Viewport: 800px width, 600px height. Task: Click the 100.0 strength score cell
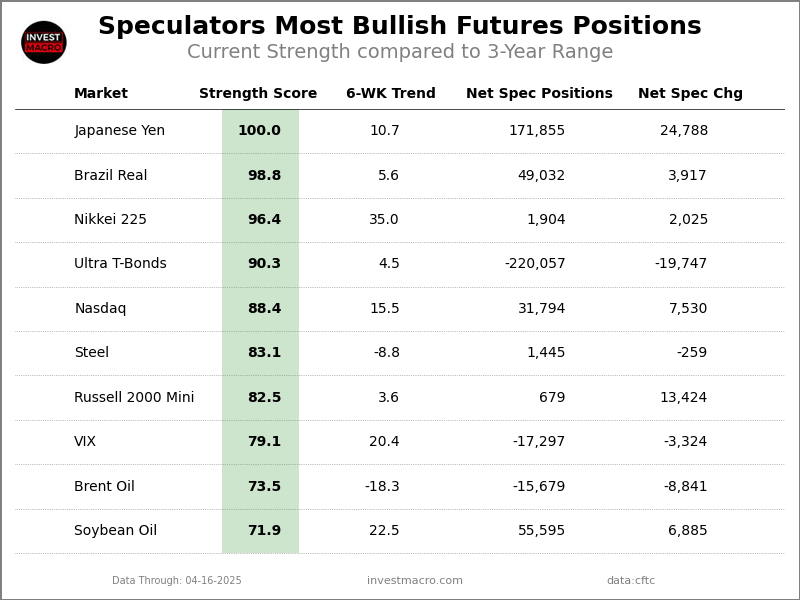[x=260, y=131]
